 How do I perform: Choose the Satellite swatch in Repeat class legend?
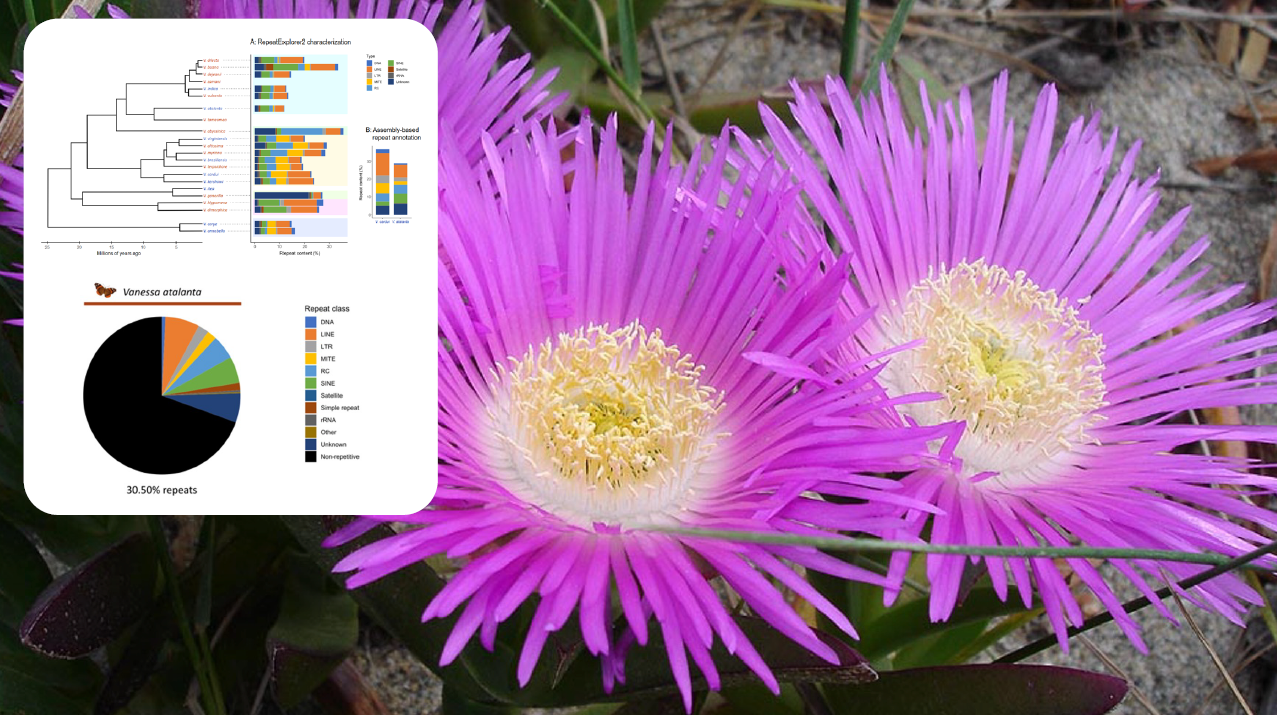[311, 396]
